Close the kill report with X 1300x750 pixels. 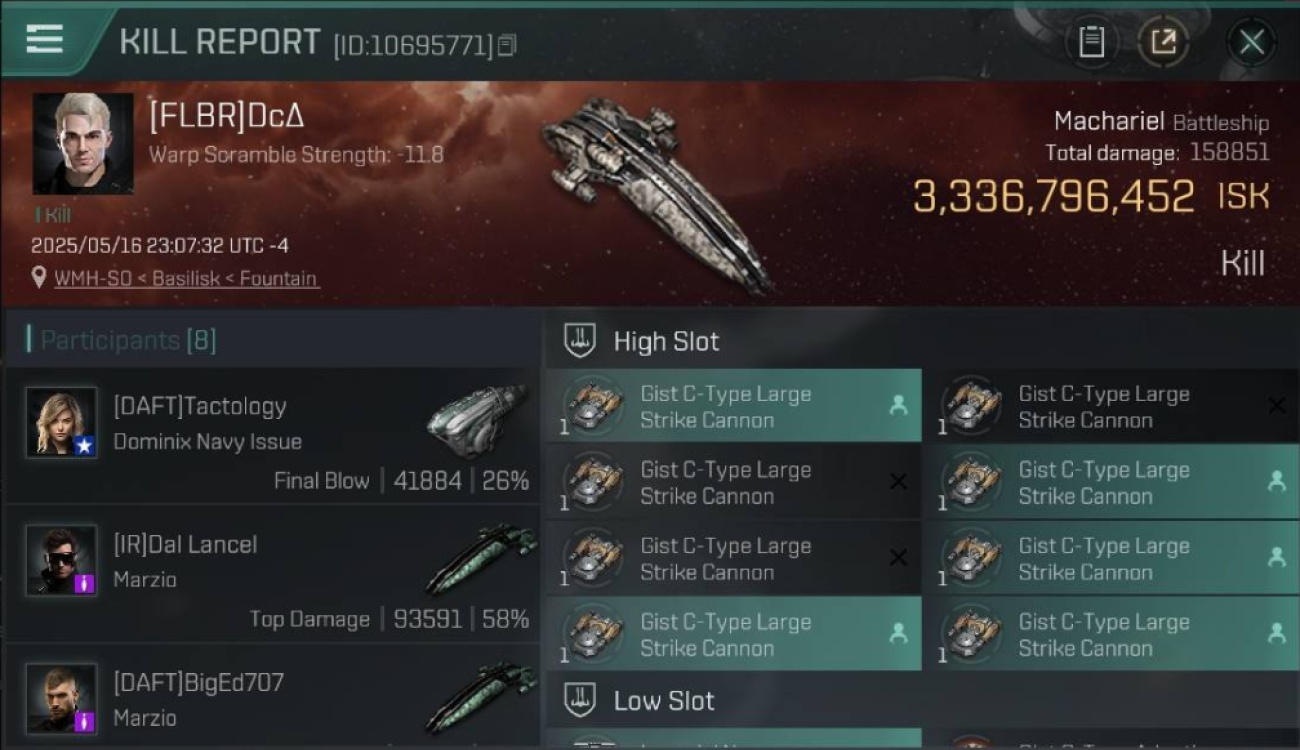(x=1251, y=42)
